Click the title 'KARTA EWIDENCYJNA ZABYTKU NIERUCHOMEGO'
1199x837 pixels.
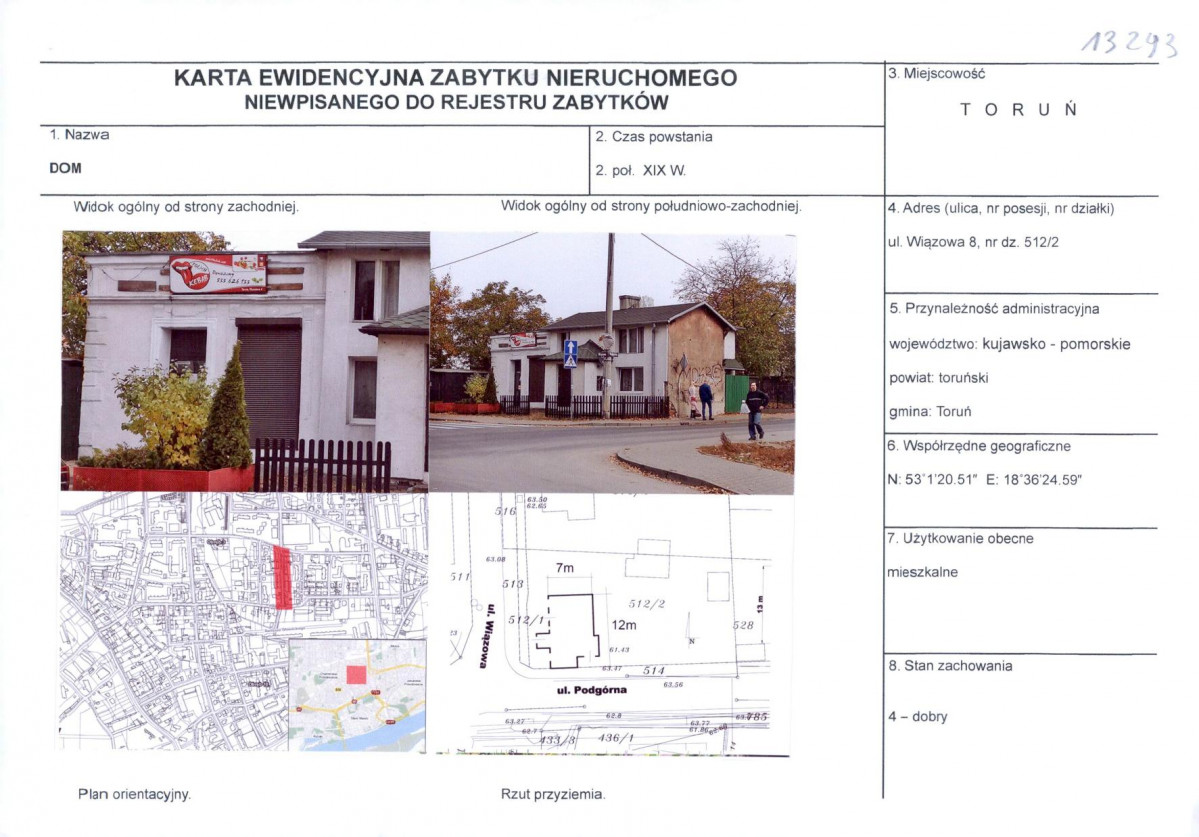[455, 78]
